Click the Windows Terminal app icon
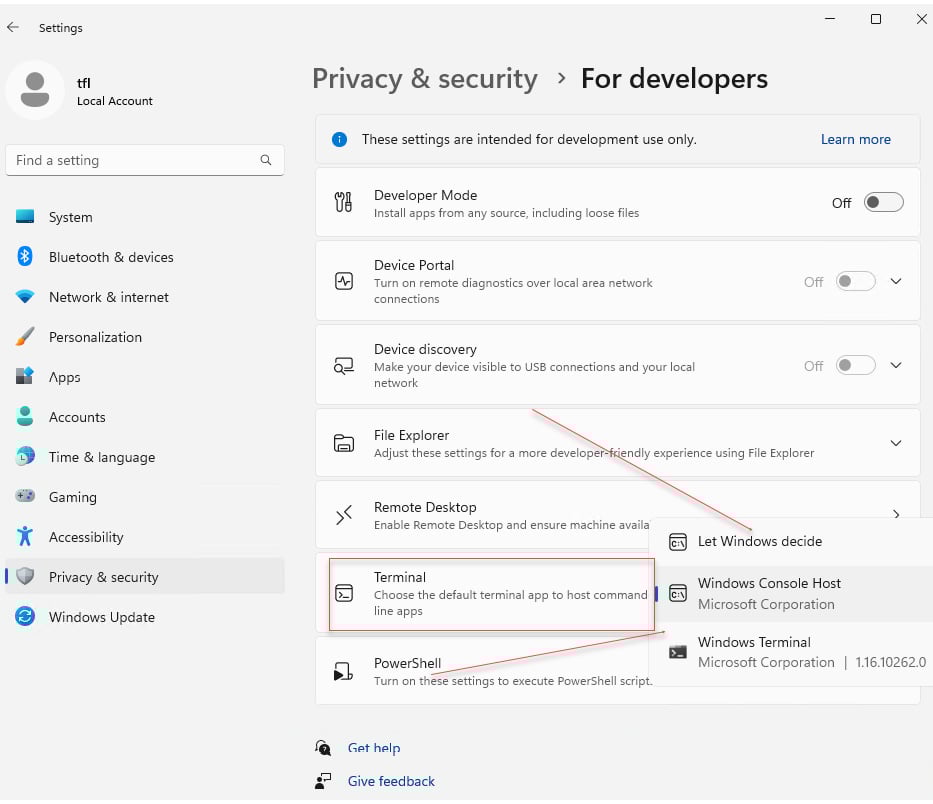This screenshot has width=933, height=804. click(x=678, y=652)
